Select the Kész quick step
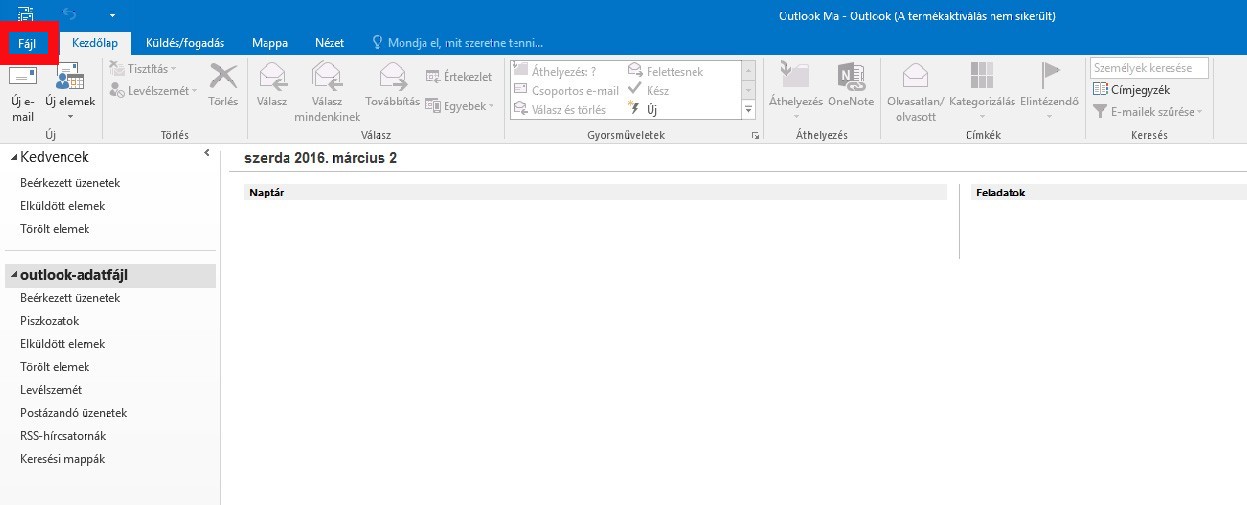Image resolution: width=1247 pixels, height=505 pixels. click(x=649, y=90)
